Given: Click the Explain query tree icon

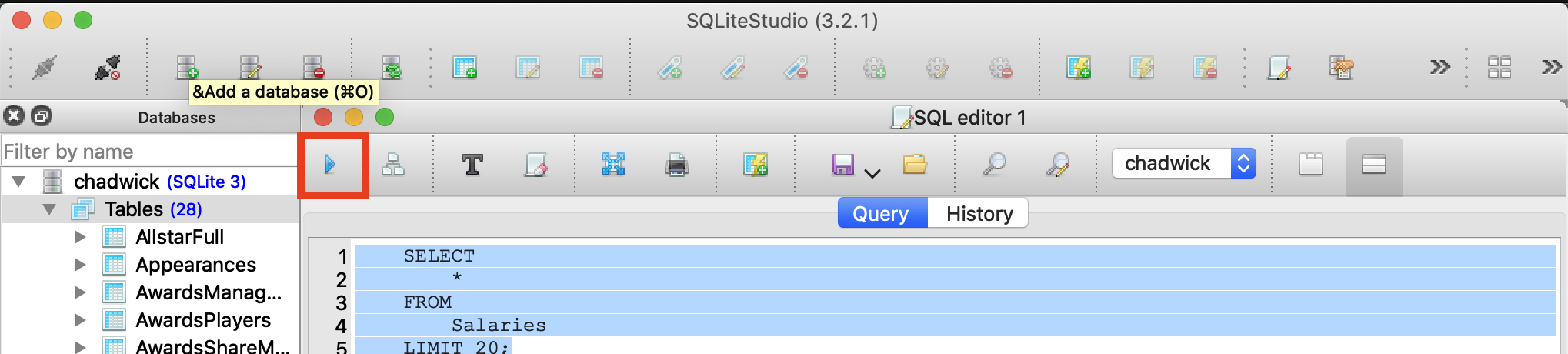Looking at the screenshot, I should 393,164.
